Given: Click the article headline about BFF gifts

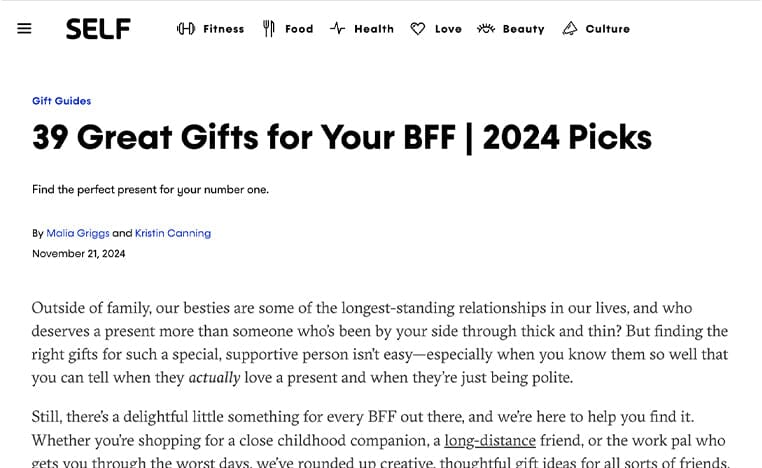Looking at the screenshot, I should pyautogui.click(x=342, y=138).
